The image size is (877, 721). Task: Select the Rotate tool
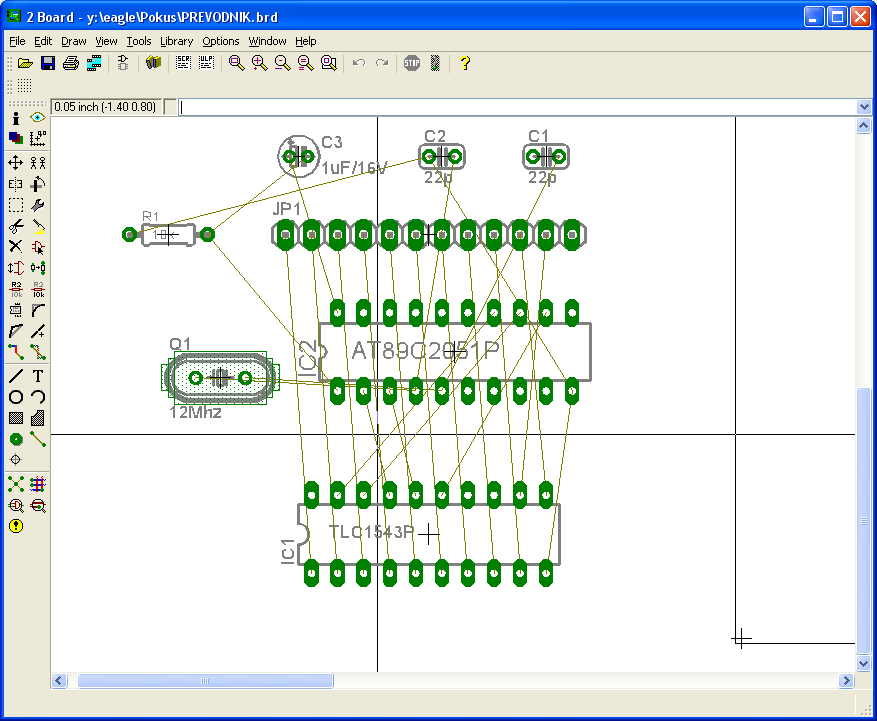[37, 184]
